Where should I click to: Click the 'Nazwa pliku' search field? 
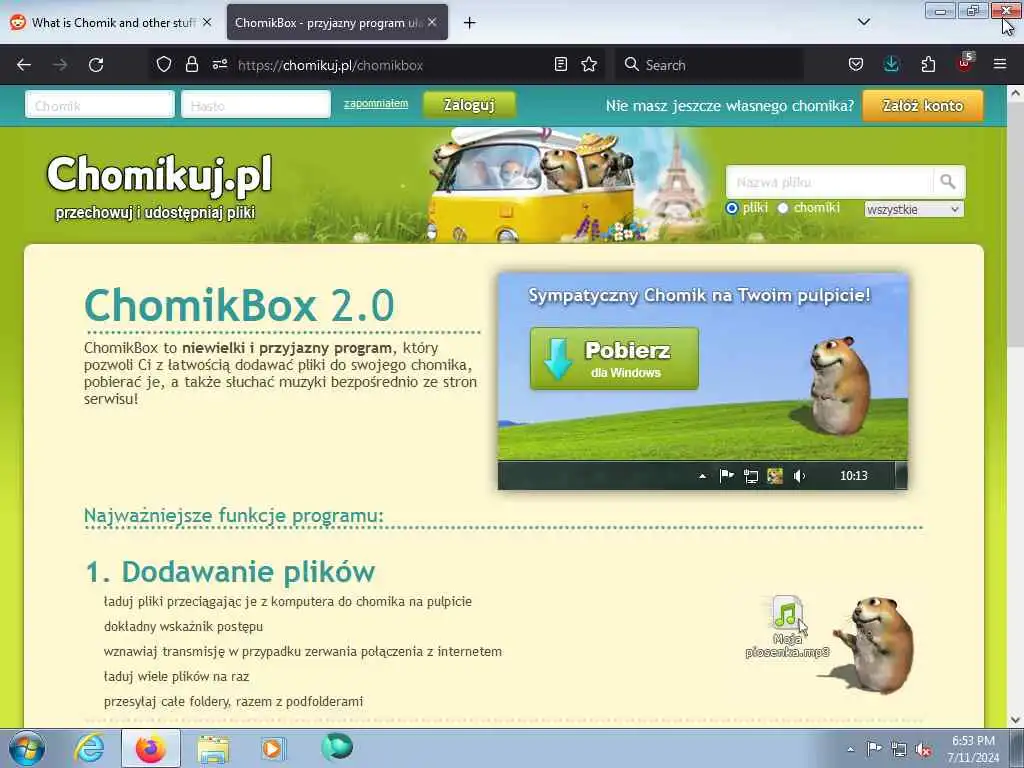pos(829,182)
